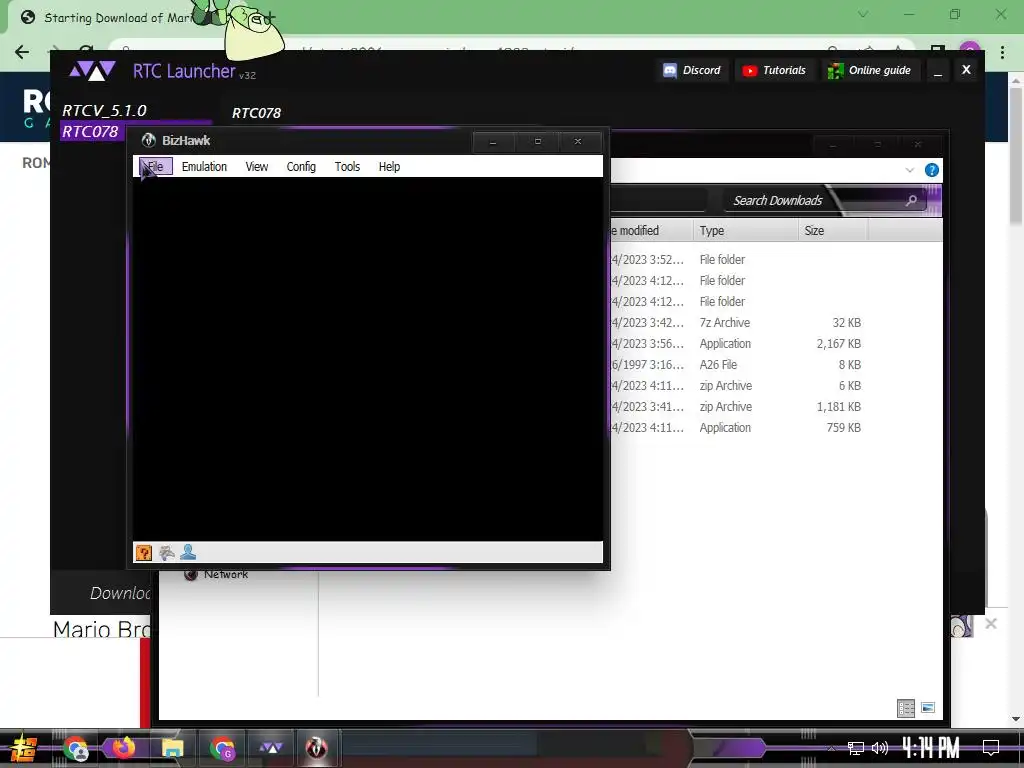1024x768 pixels.
Task: Click the taskbar clock showing 4:14 PM
Action: pos(931,747)
